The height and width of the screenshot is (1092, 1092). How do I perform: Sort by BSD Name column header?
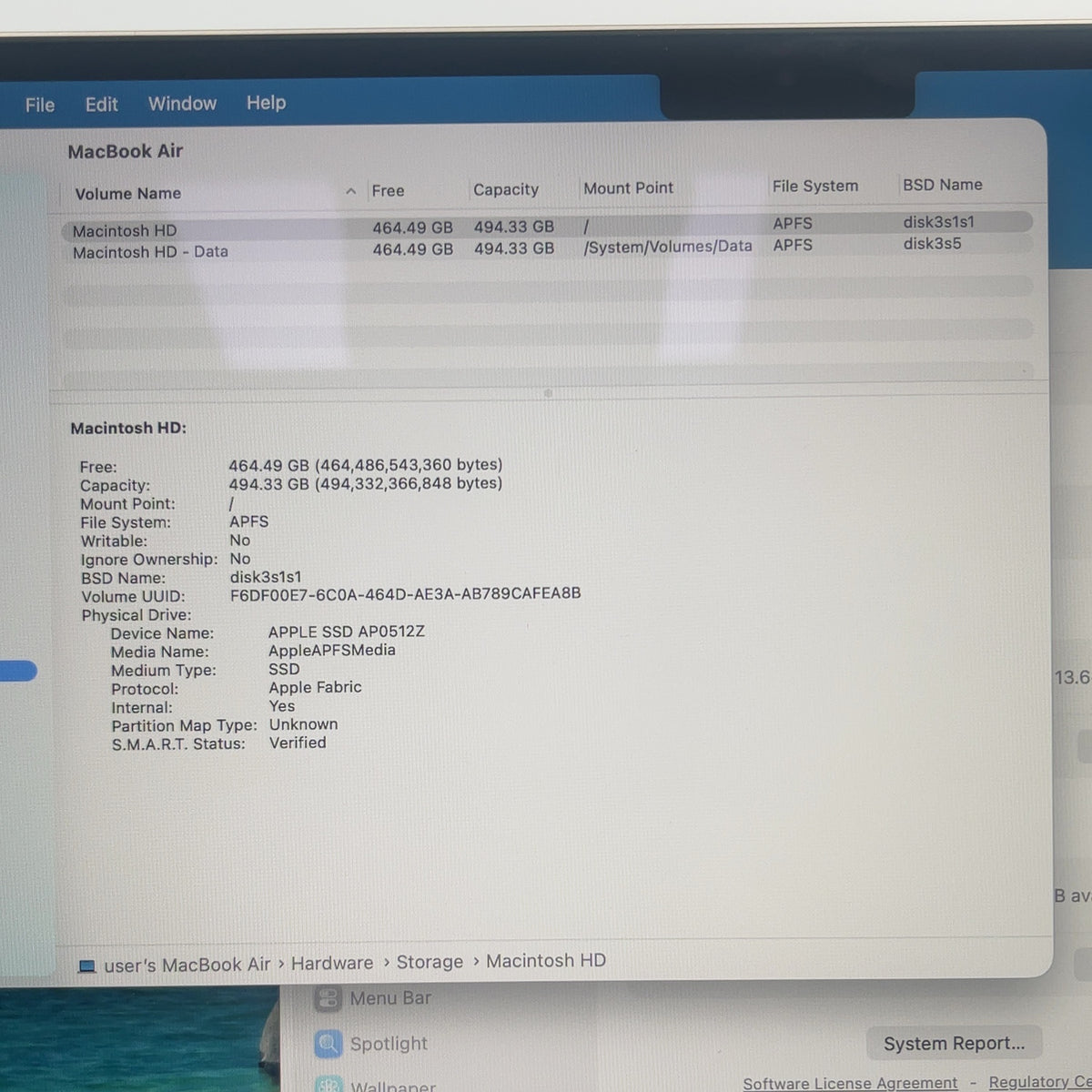(943, 184)
